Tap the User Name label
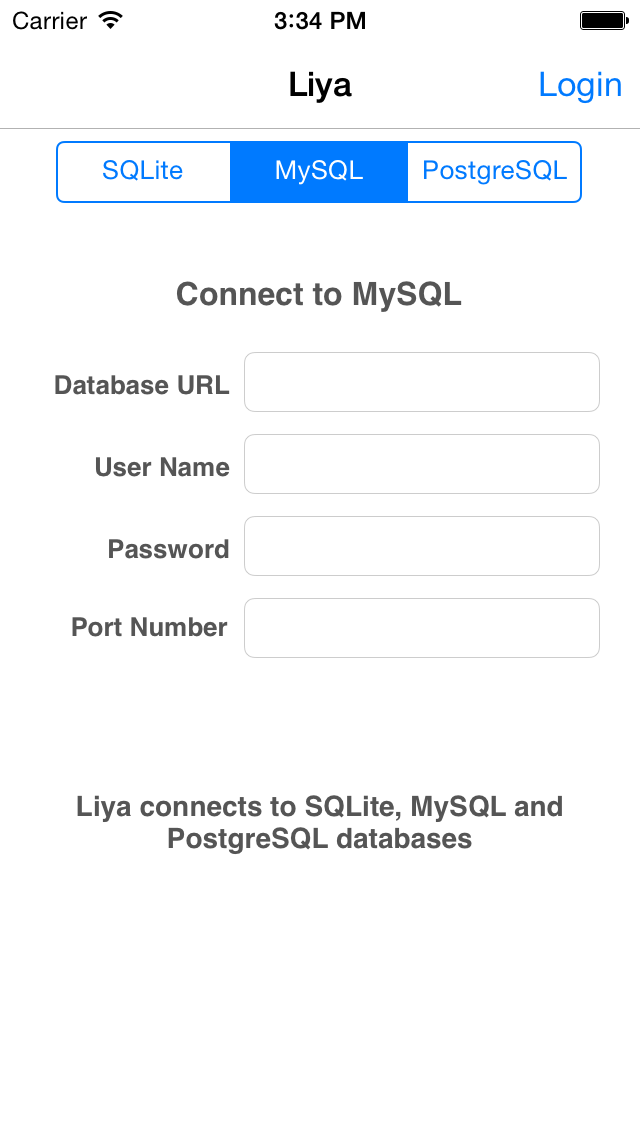 coord(162,467)
